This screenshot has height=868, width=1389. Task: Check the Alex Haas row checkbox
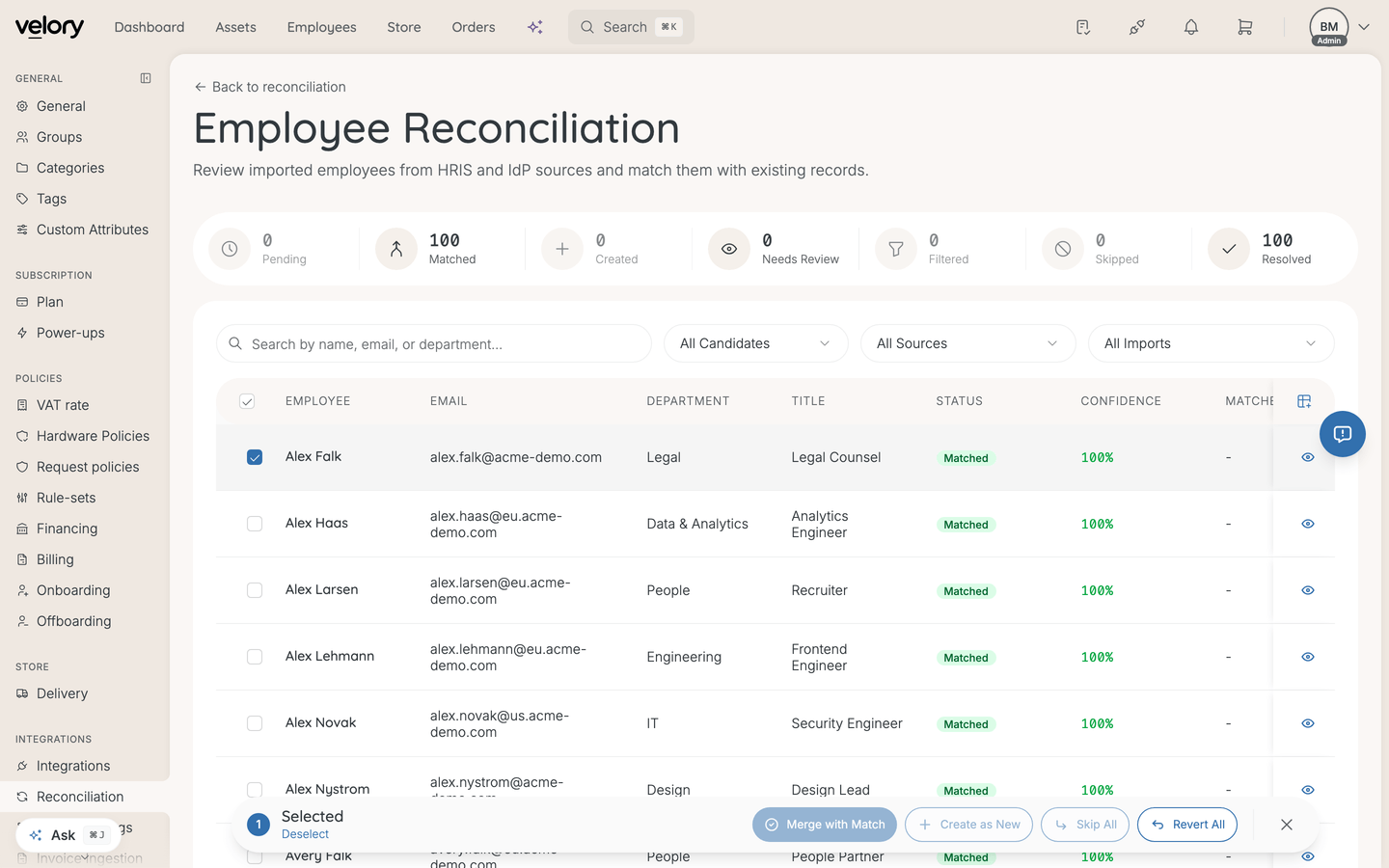255,524
